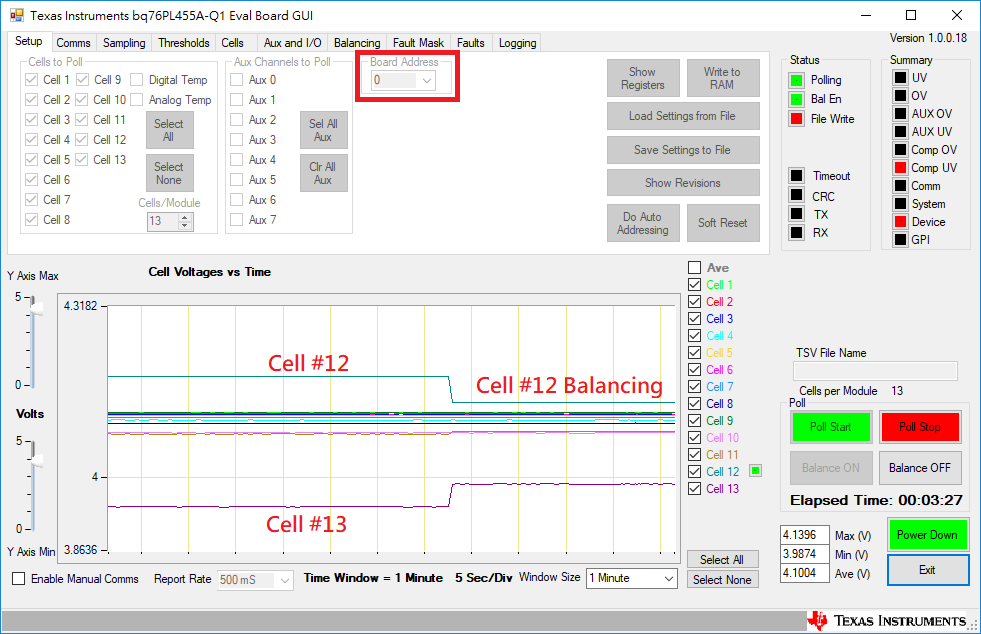Screen dimensions: 981x634
Task: Click Show Registers button
Action: [643, 78]
